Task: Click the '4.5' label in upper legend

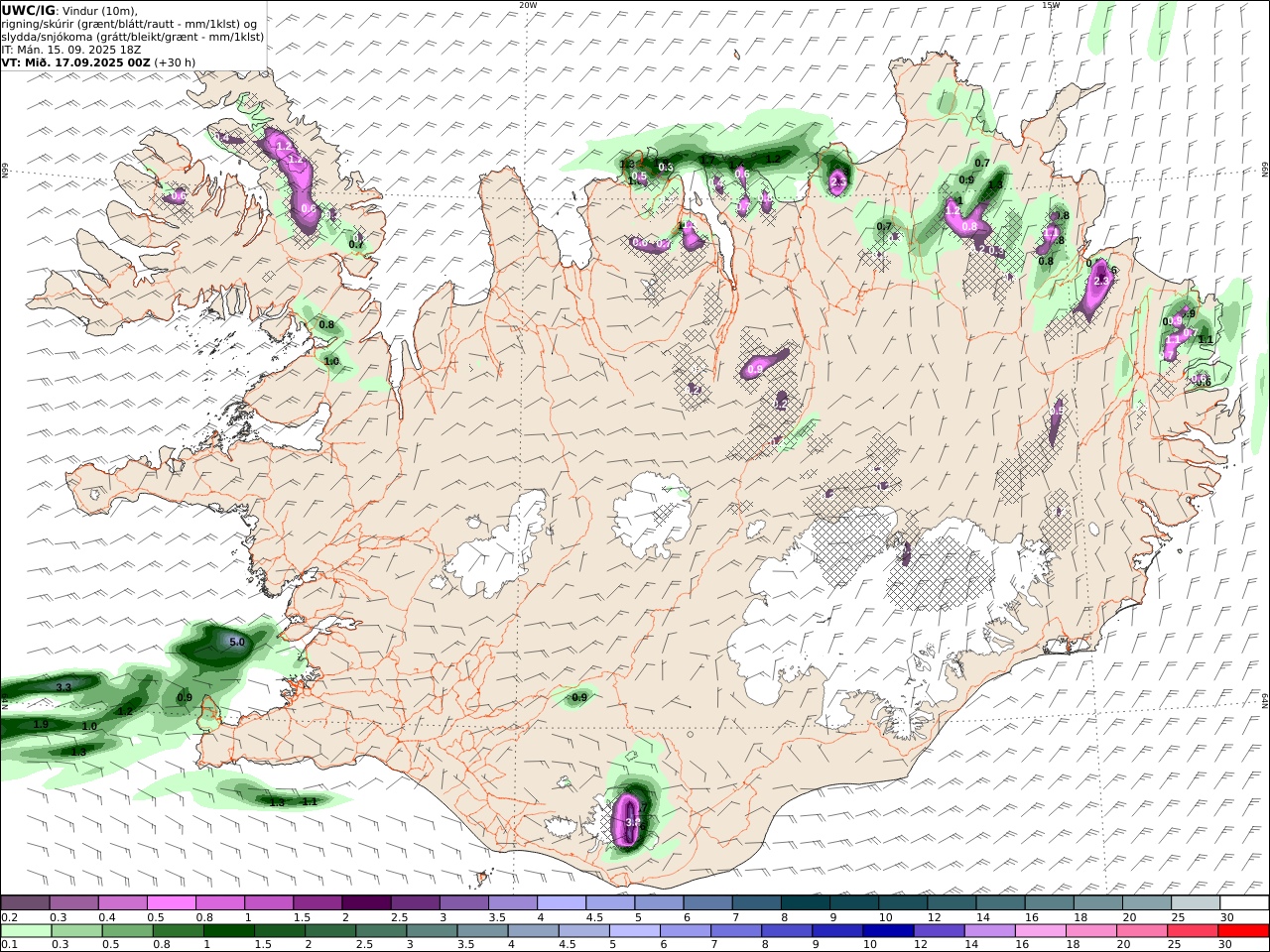Action: coord(595,917)
